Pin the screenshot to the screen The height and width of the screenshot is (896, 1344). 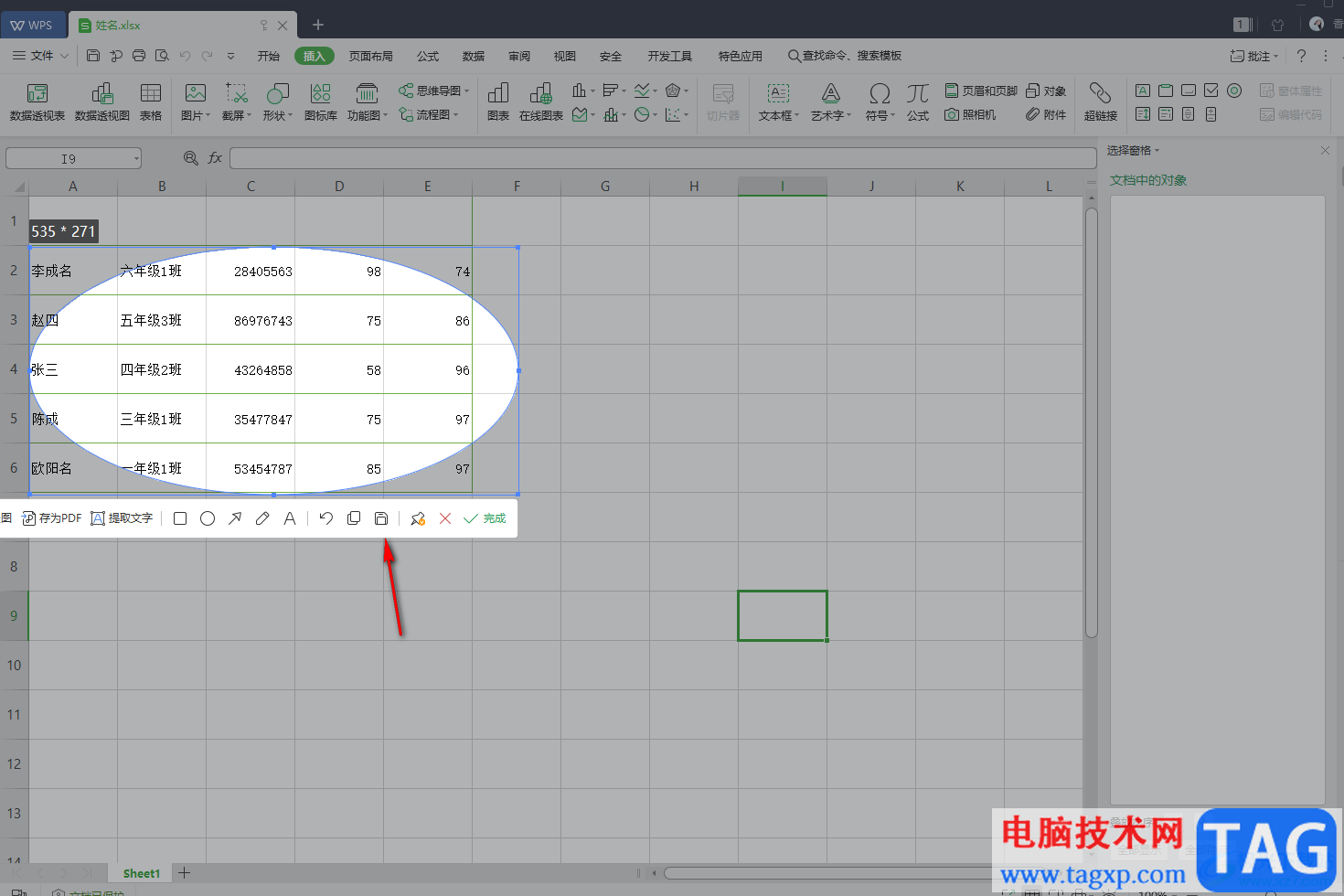[x=418, y=518]
